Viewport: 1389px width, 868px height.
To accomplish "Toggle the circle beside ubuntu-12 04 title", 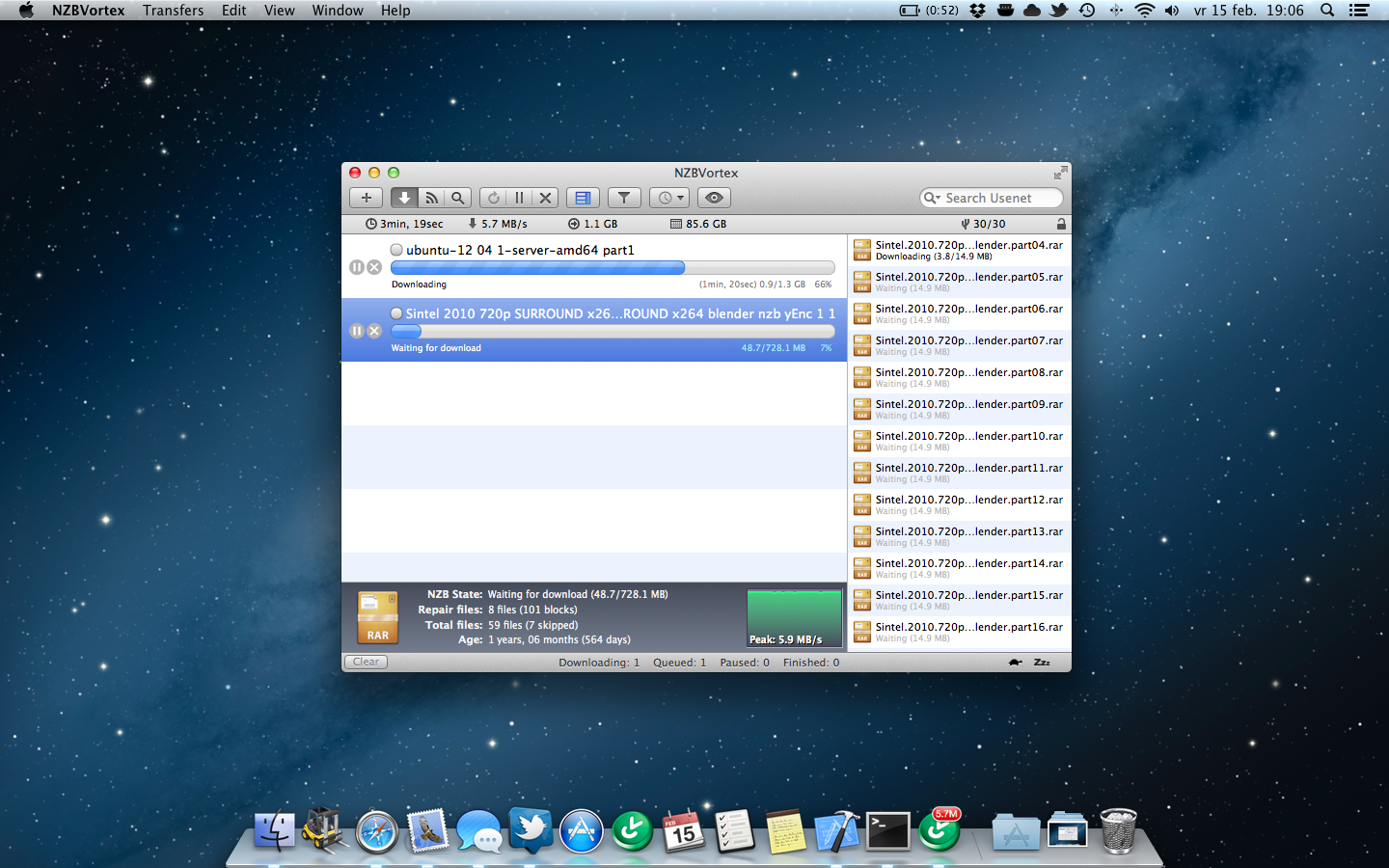I will pos(396,250).
